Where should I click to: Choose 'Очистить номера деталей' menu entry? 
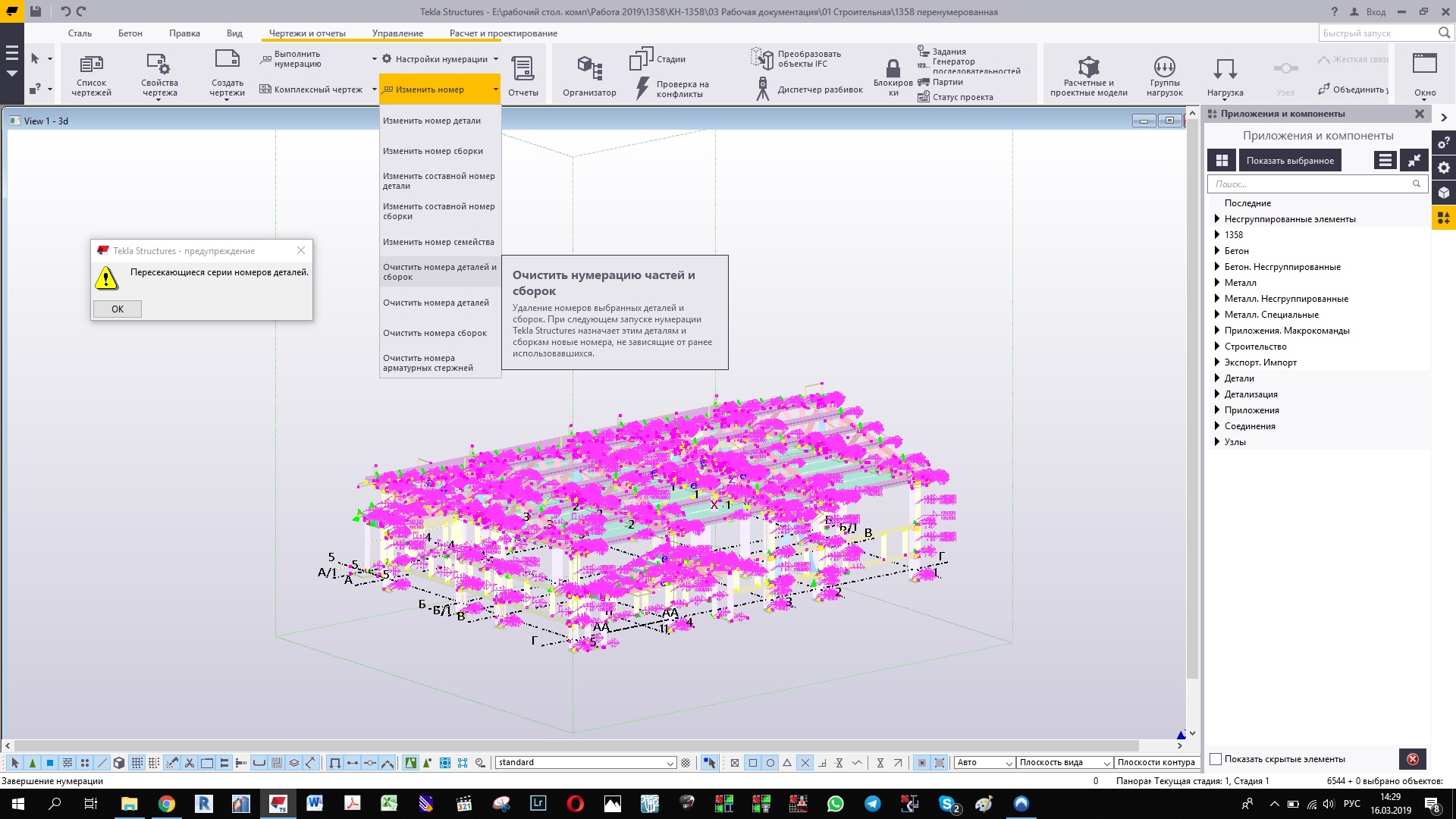(436, 303)
